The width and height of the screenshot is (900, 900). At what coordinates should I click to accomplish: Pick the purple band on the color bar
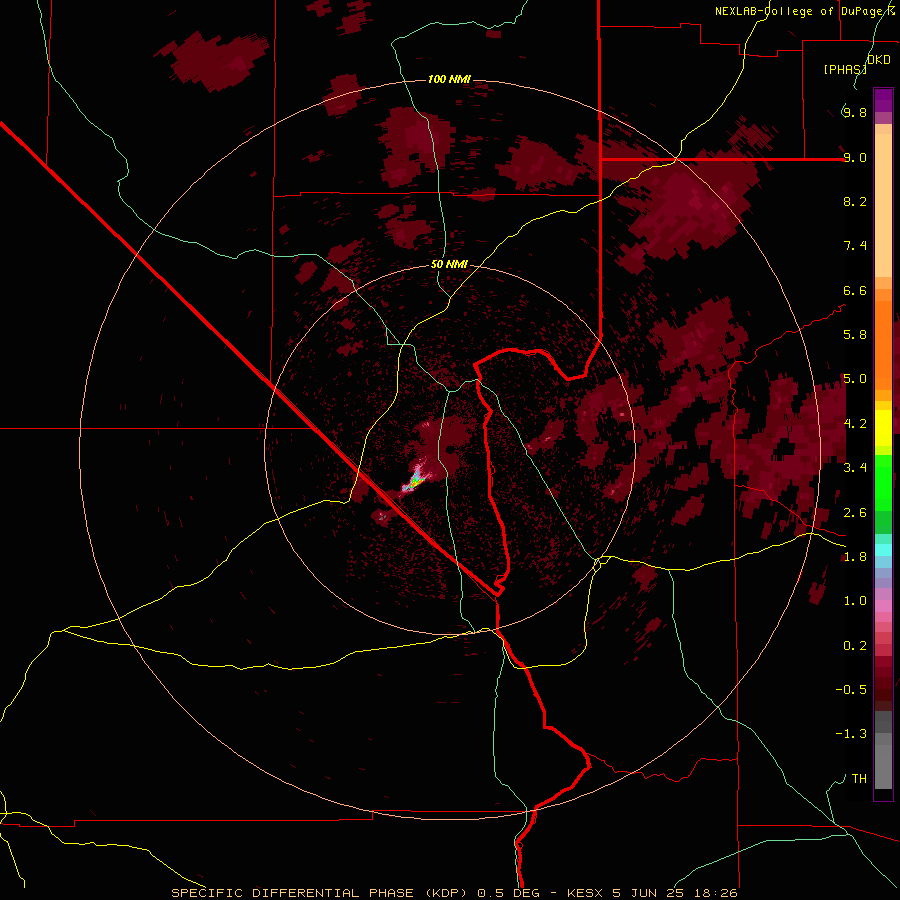883,100
